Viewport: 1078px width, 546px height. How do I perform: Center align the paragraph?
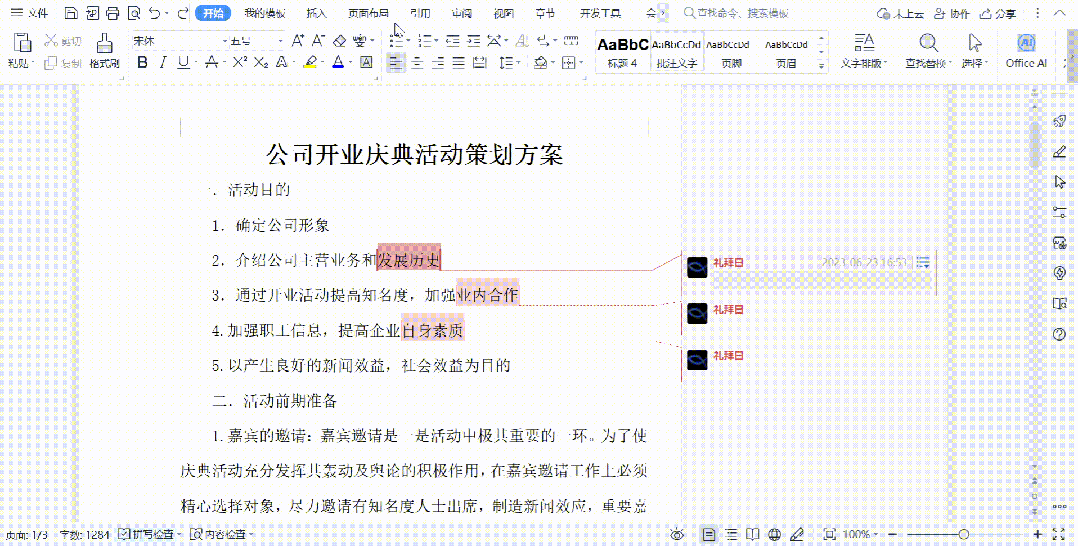click(417, 63)
